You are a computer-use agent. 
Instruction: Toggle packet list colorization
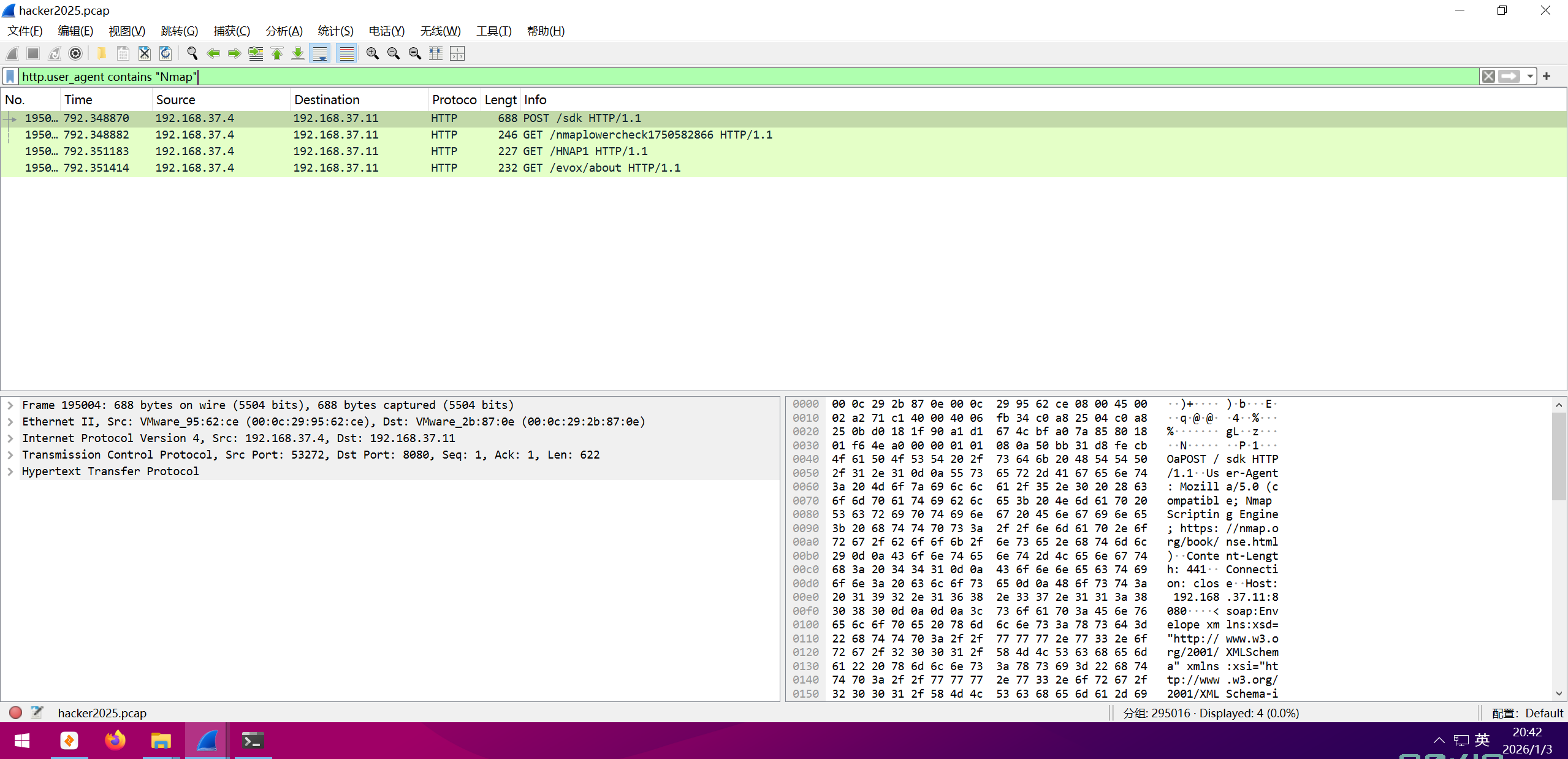click(x=347, y=54)
